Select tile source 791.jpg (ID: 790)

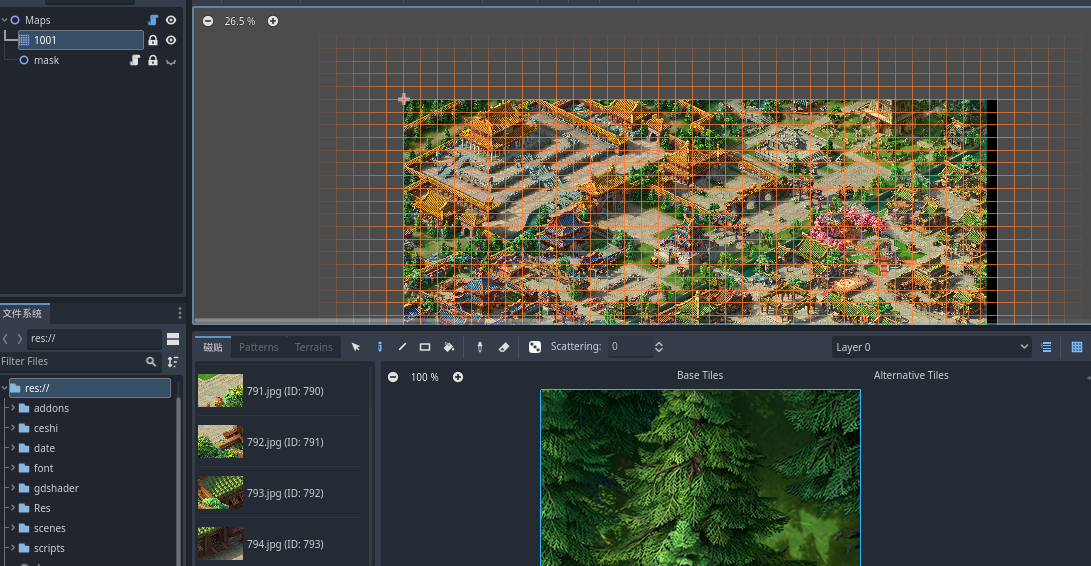click(278, 391)
